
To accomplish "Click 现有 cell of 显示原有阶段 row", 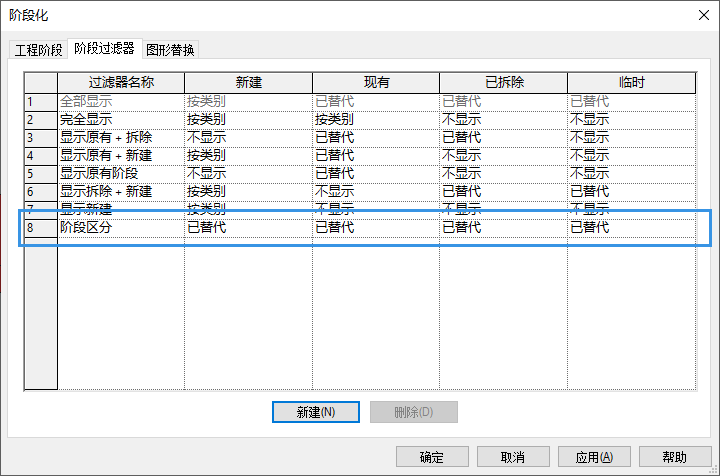I will [x=376, y=174].
